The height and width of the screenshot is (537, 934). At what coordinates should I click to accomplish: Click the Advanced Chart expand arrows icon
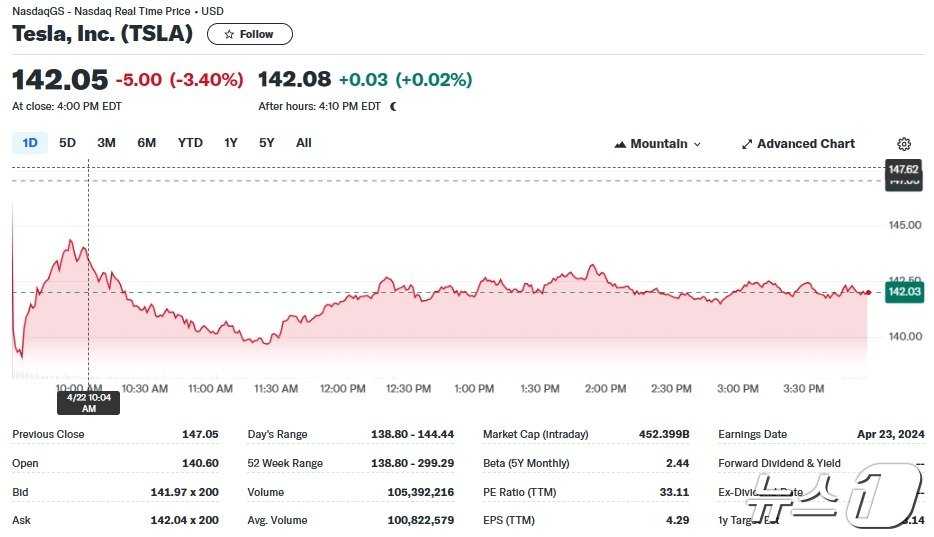point(746,144)
